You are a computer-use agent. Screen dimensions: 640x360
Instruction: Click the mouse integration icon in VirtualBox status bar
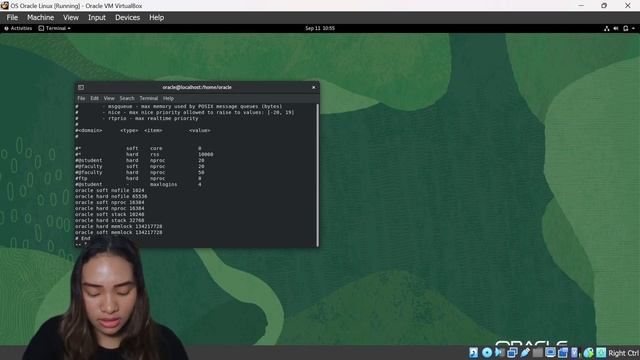pos(588,353)
